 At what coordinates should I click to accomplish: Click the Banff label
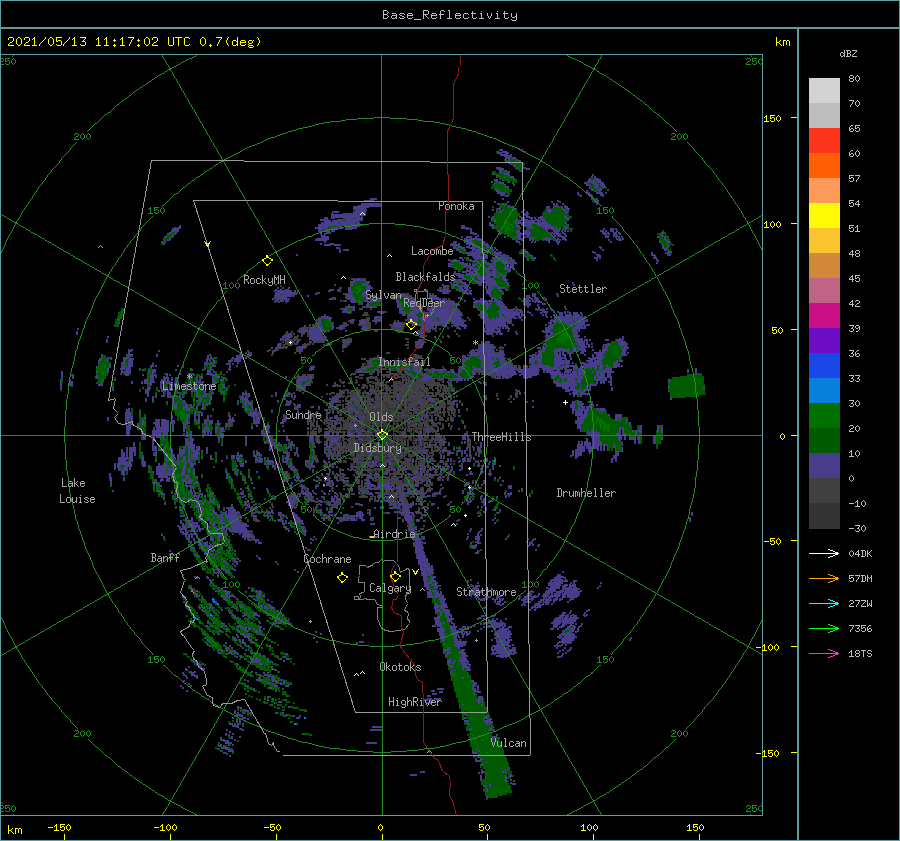click(165, 557)
